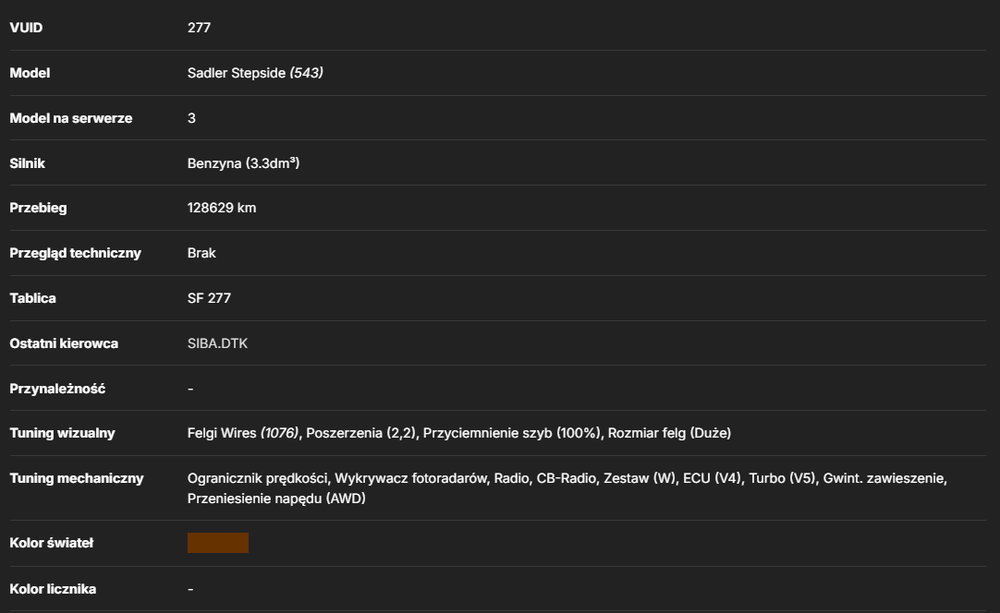Viewport: 1000px width, 613px height.
Task: Select the VUID value 277
Action: (x=199, y=27)
